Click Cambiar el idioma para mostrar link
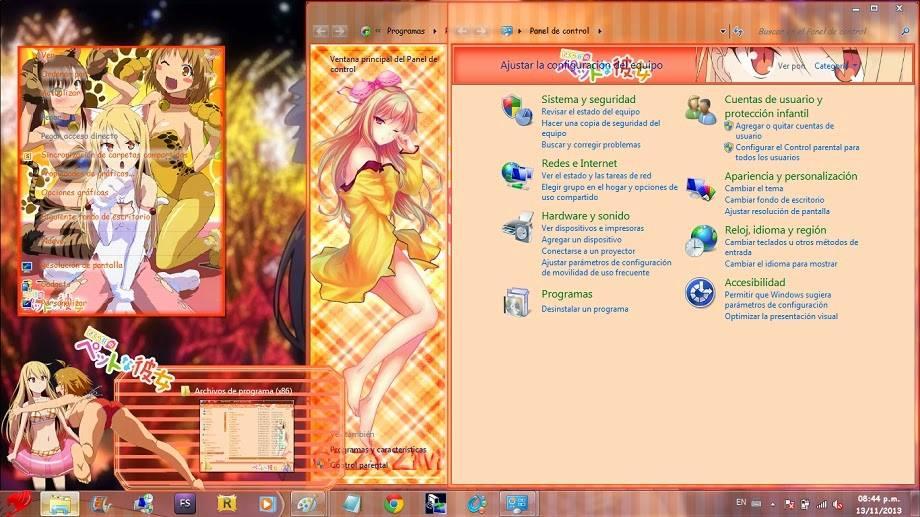Screen dimensions: 920x517 (x=780, y=264)
